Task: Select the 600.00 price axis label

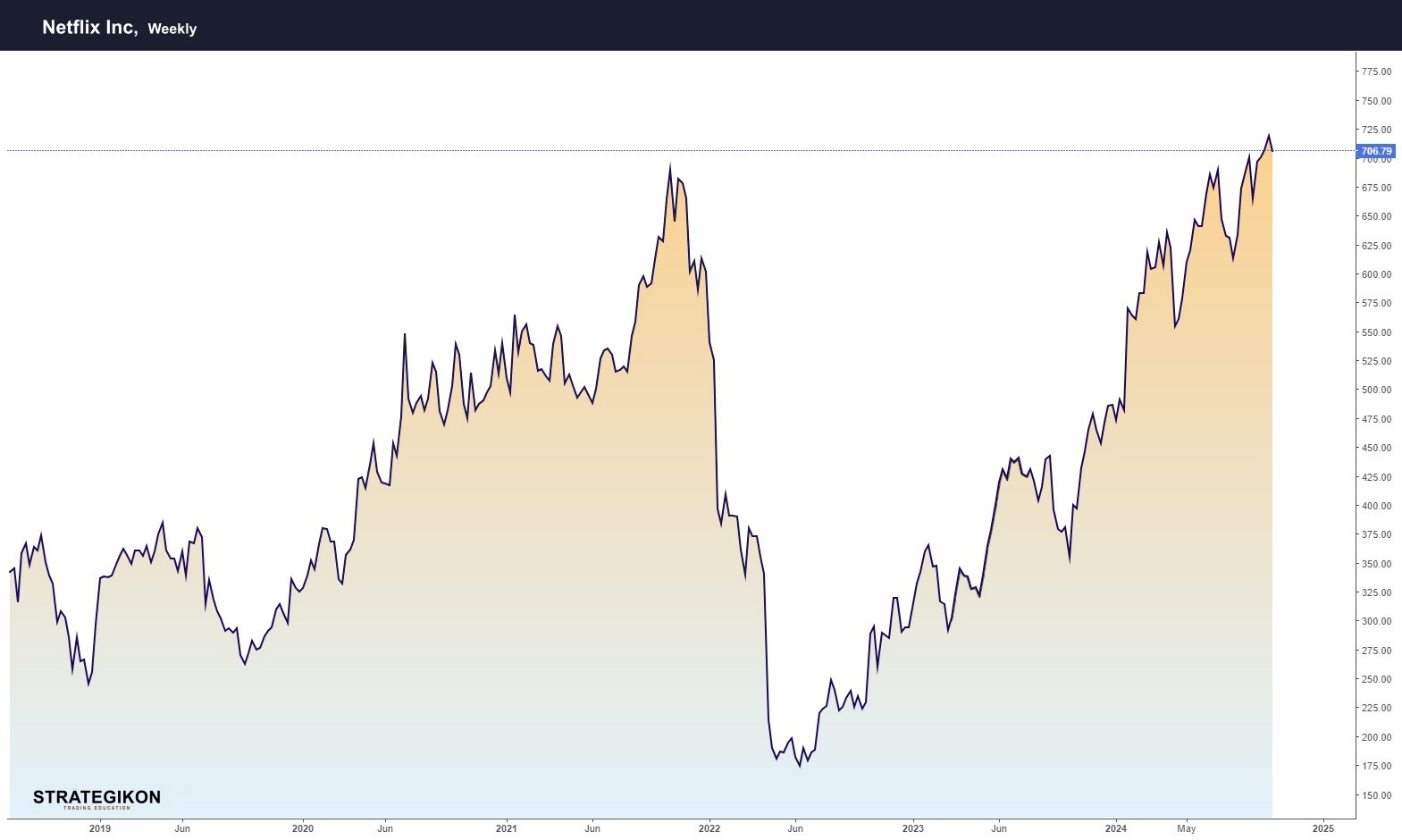Action: (x=1376, y=274)
